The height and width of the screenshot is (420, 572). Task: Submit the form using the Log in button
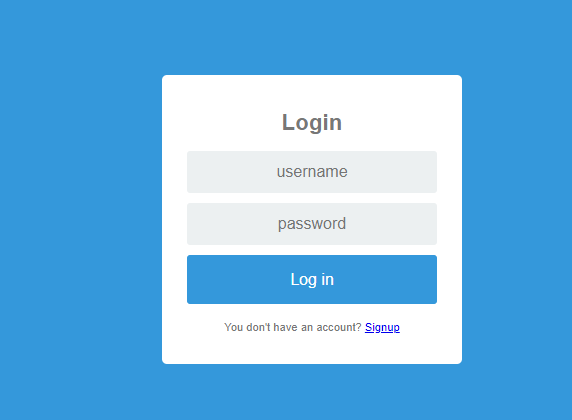(x=312, y=280)
